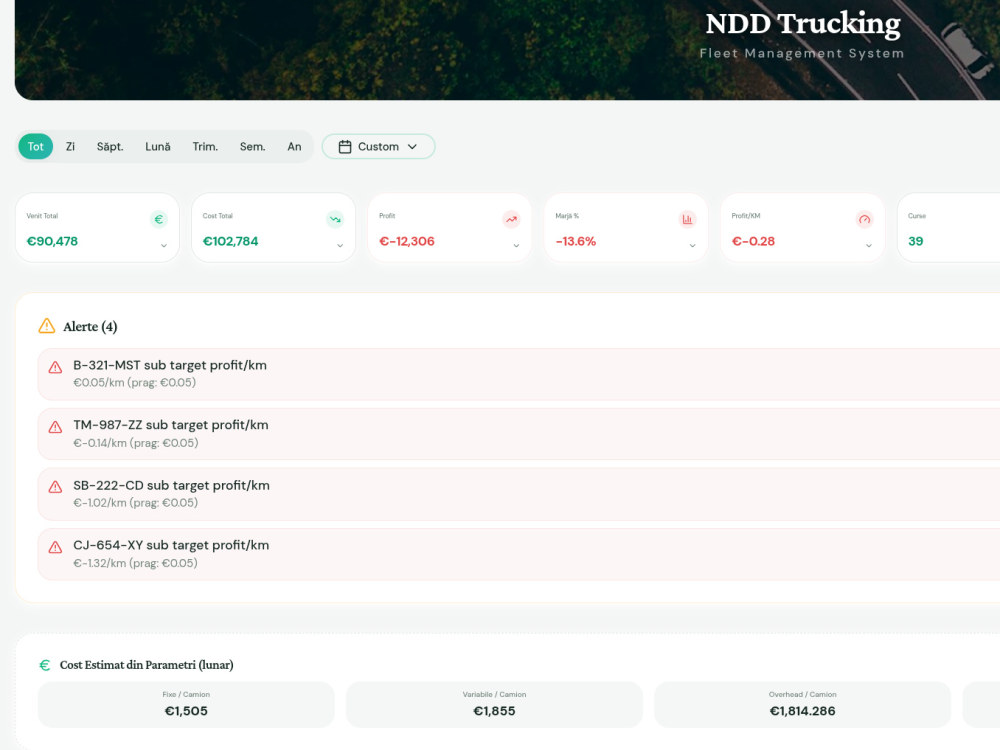Click the alert icon for CJ-654-XY
Screen dimensions: 1000x750
pyautogui.click(x=55, y=547)
